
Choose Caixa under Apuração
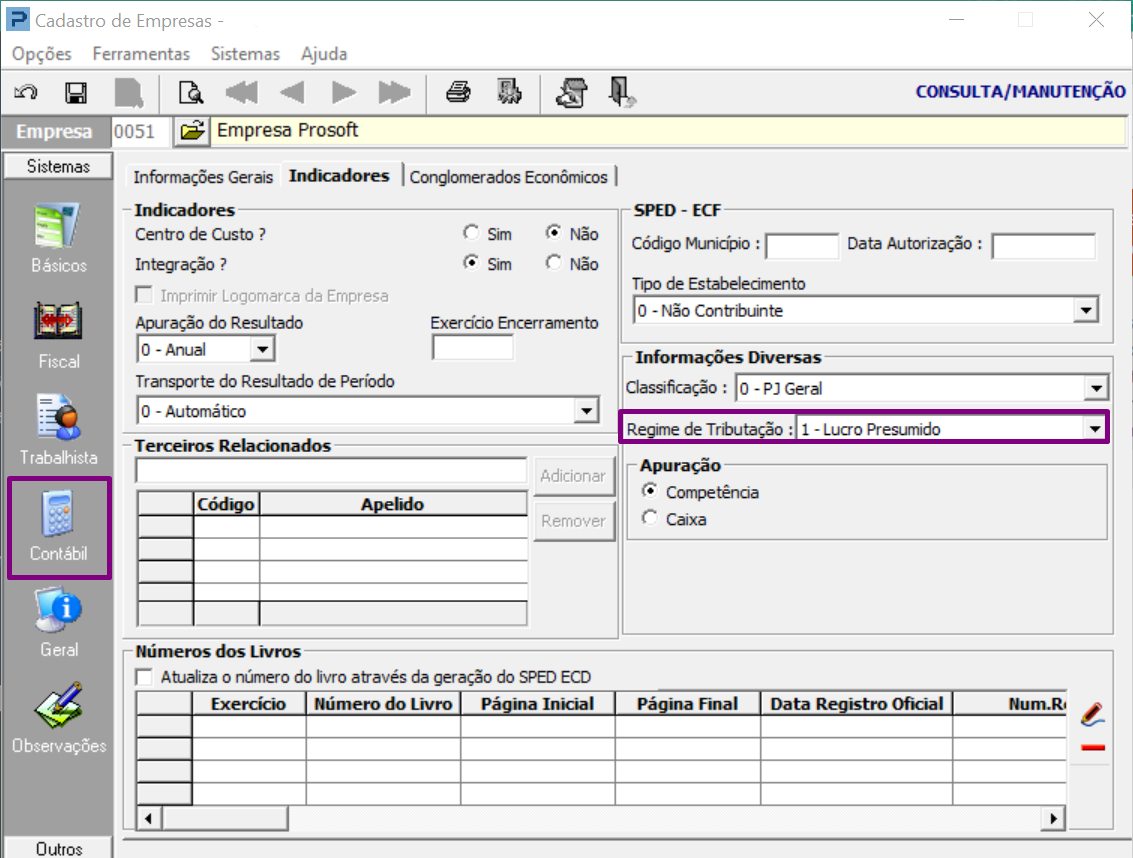tap(651, 519)
